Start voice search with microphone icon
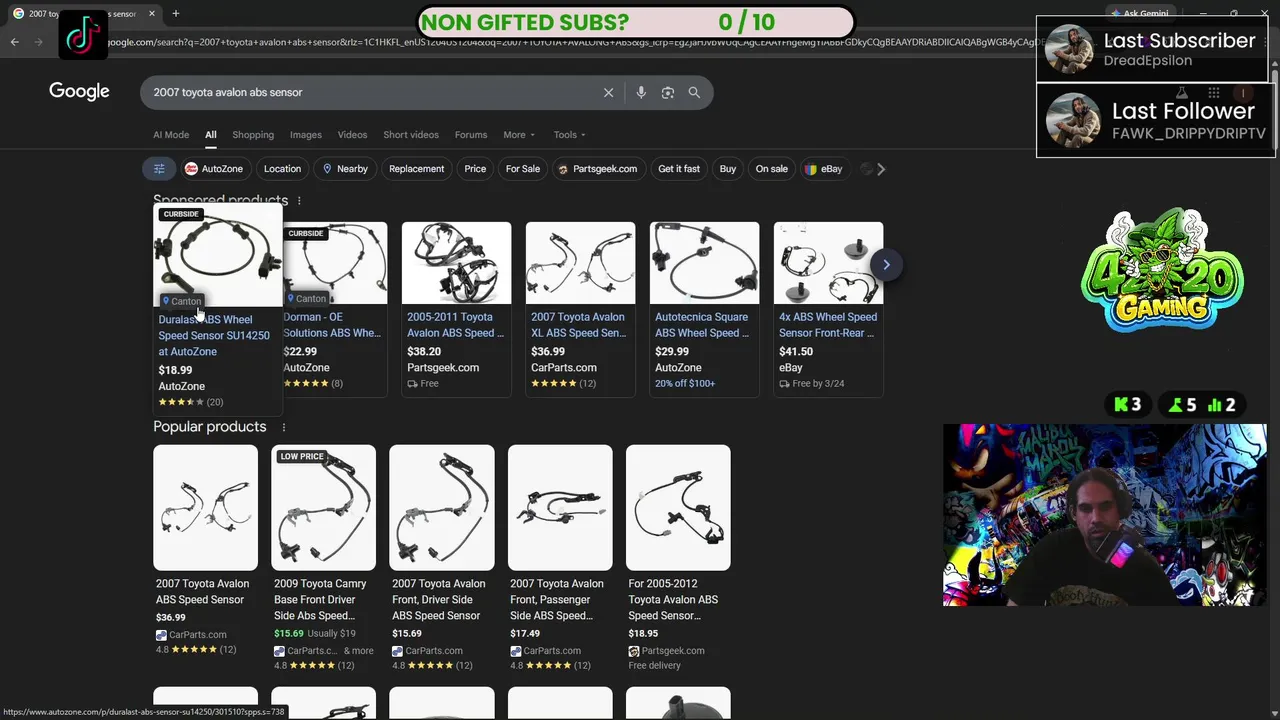This screenshot has height=720, width=1280. click(641, 92)
